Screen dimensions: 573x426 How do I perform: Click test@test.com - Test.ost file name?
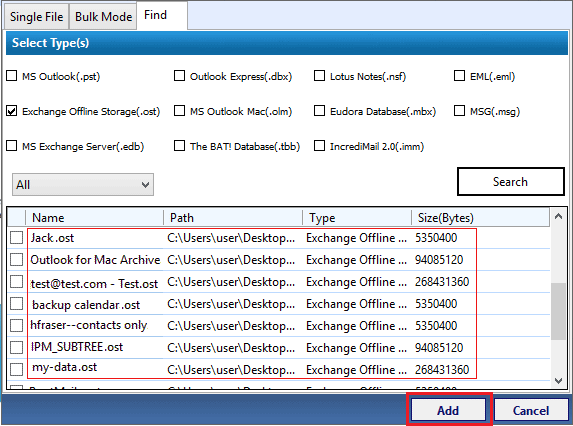95,284
